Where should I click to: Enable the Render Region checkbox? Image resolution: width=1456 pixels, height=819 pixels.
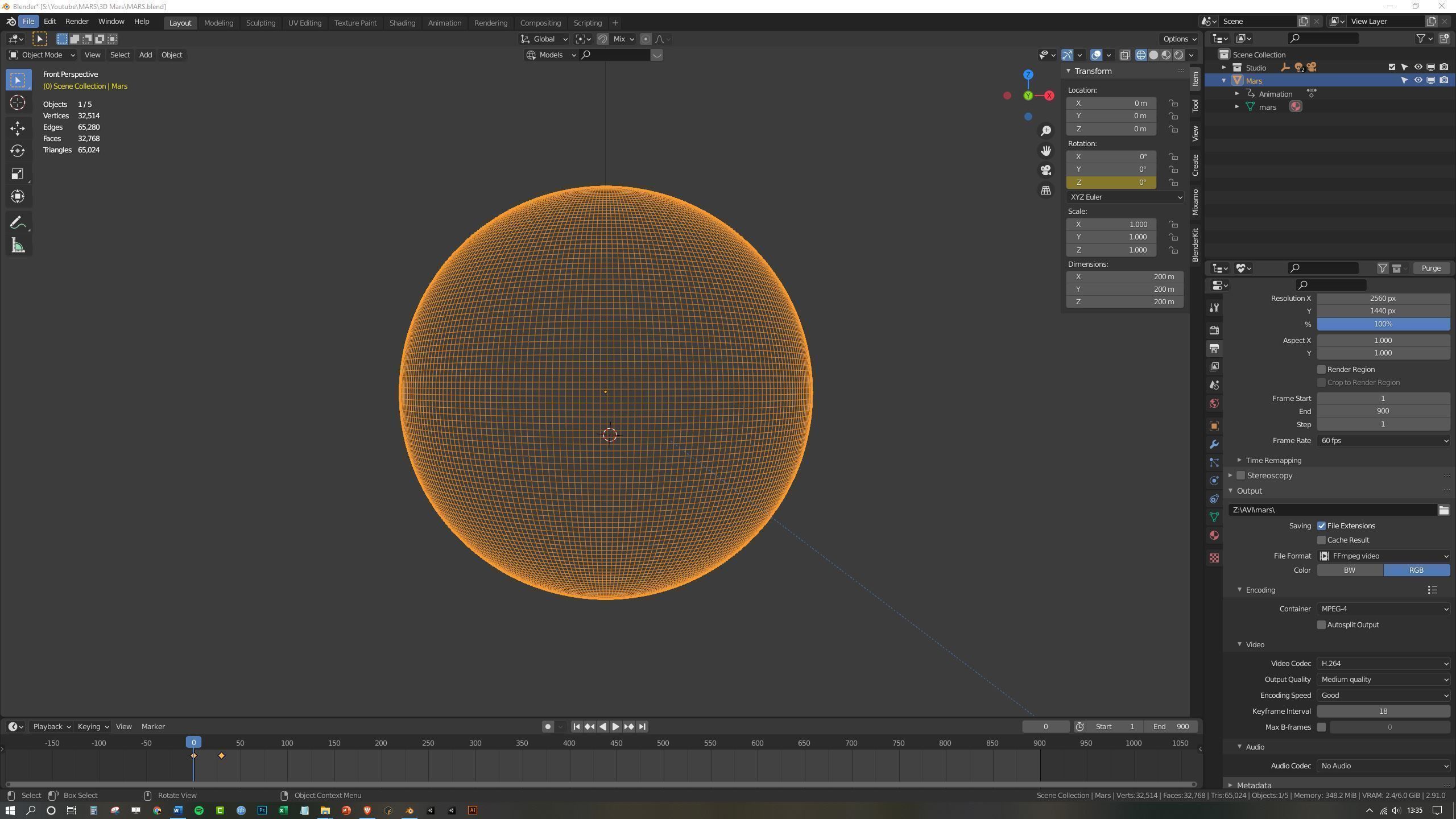click(1322, 370)
